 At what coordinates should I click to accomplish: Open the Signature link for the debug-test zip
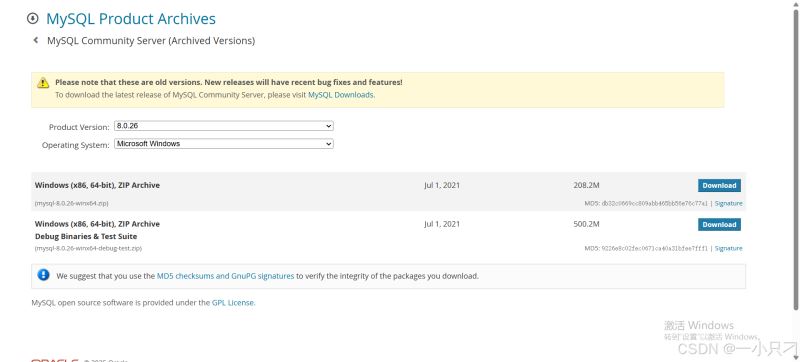coord(728,248)
